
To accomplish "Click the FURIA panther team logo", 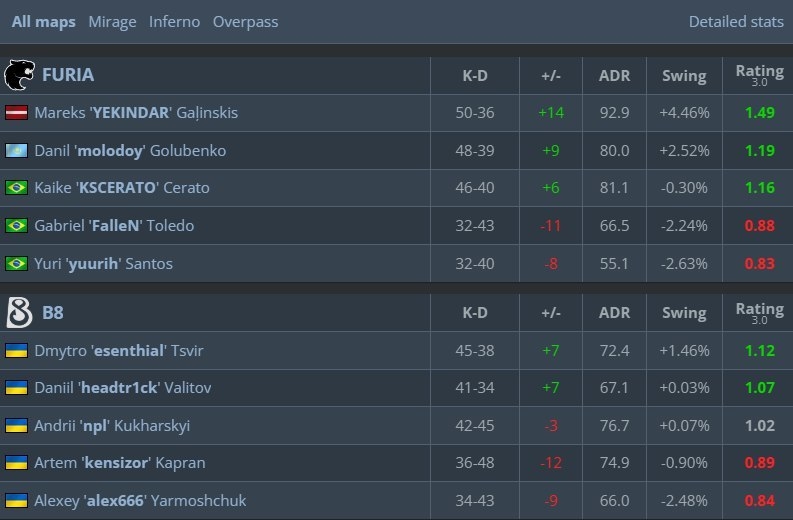I will tap(18, 75).
